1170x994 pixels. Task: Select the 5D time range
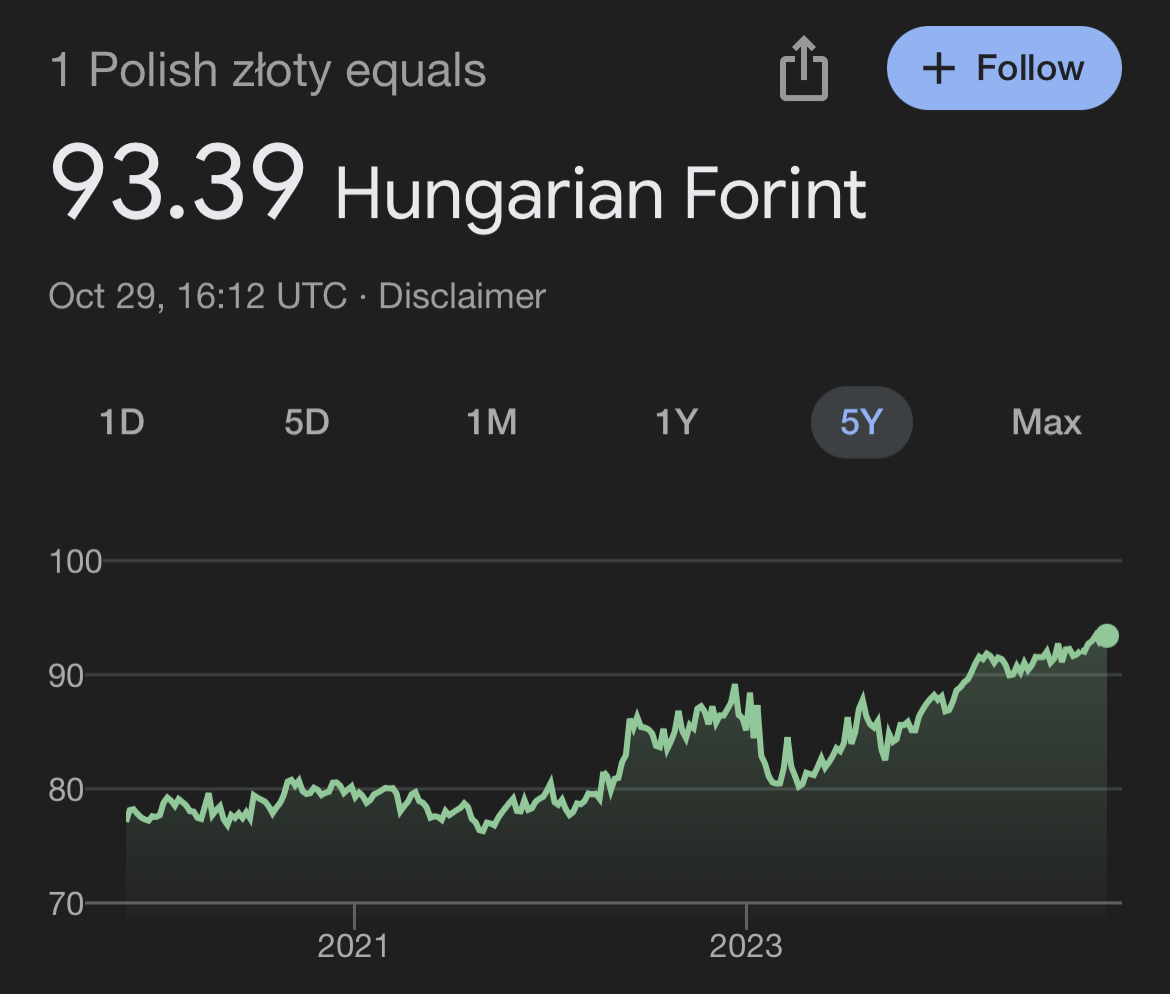pos(307,422)
